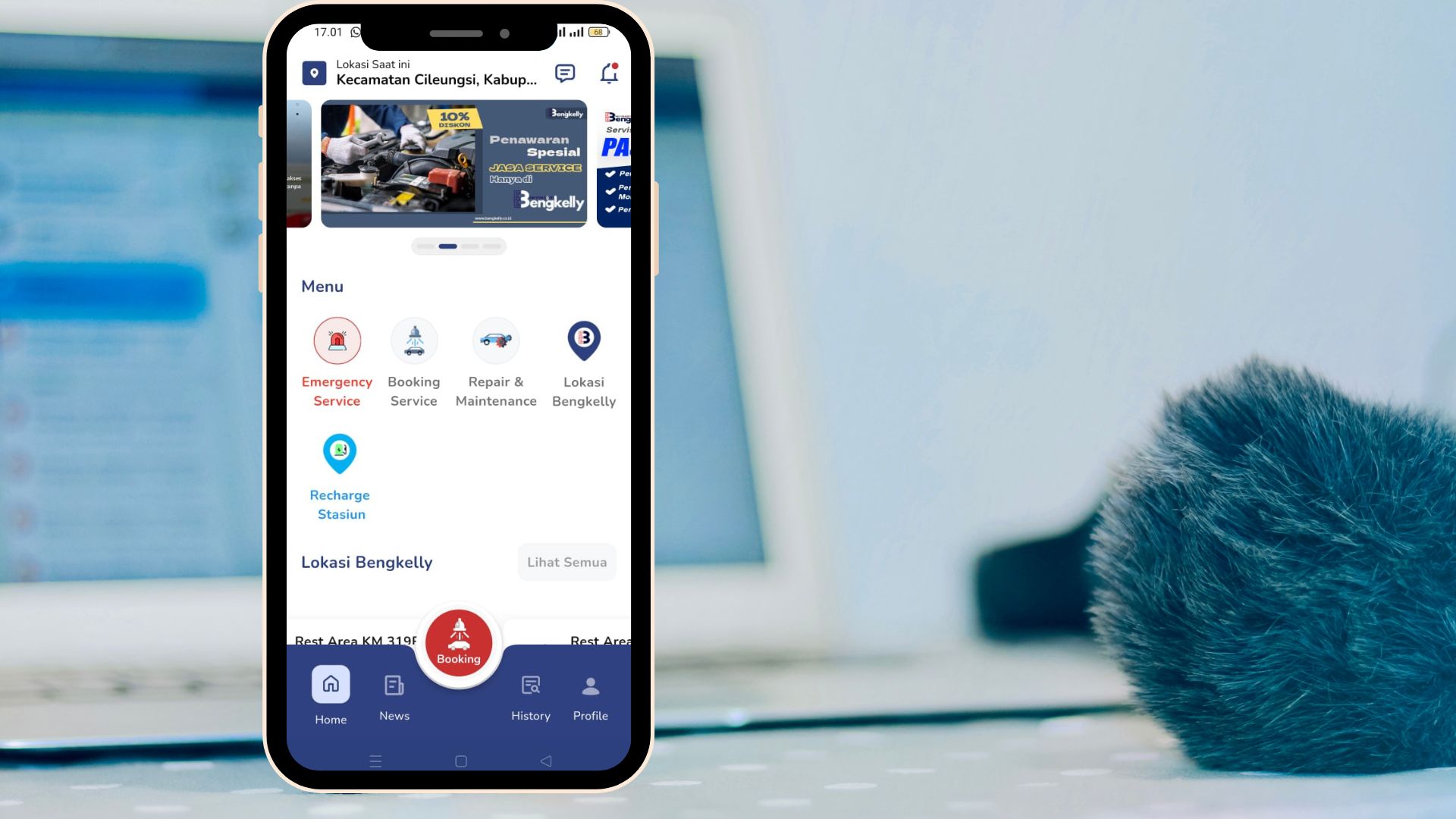
Task: Tap the Repair & Maintenance icon
Action: [496, 340]
